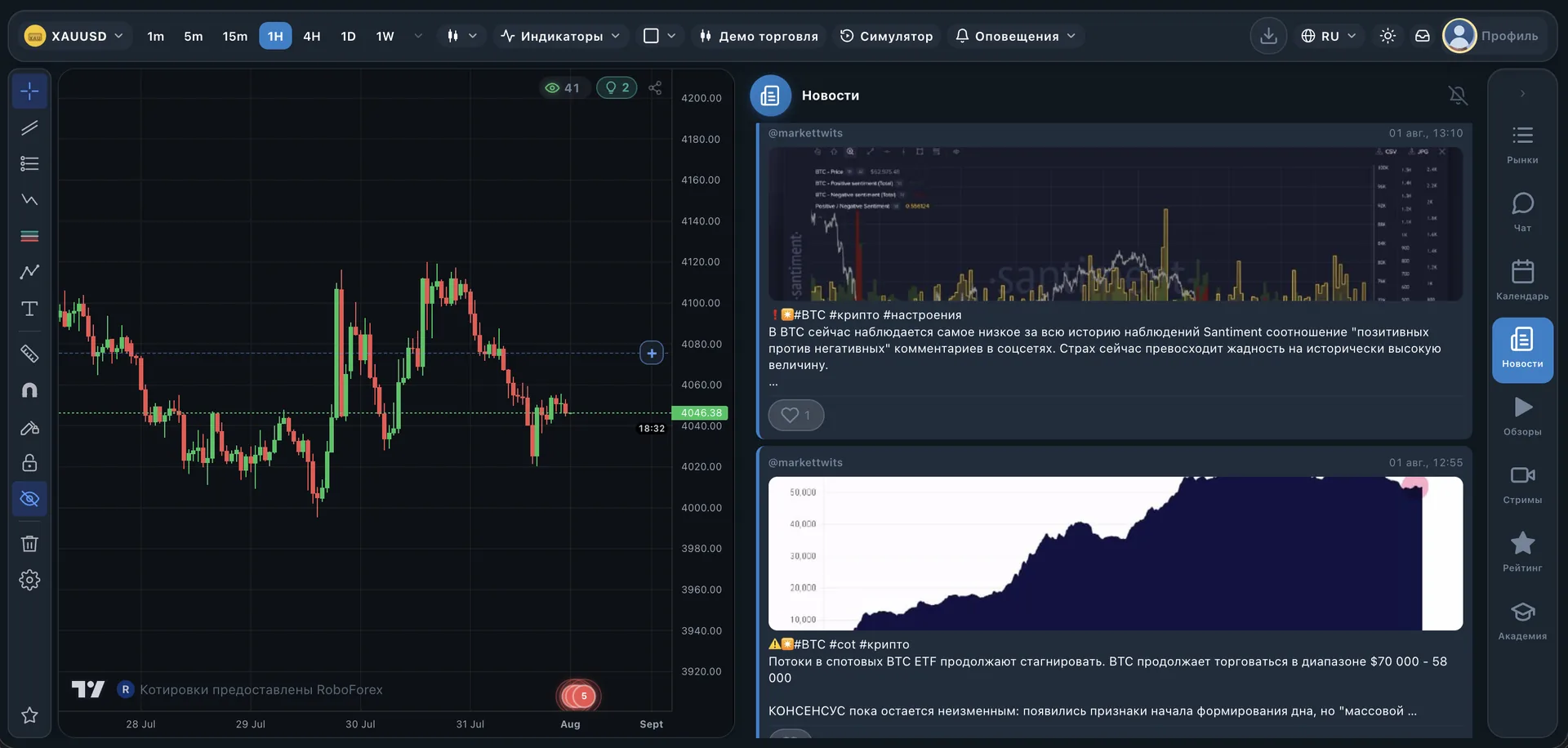The width and height of the screenshot is (1568, 748).
Task: Select the 1H timeframe
Action: (x=275, y=36)
